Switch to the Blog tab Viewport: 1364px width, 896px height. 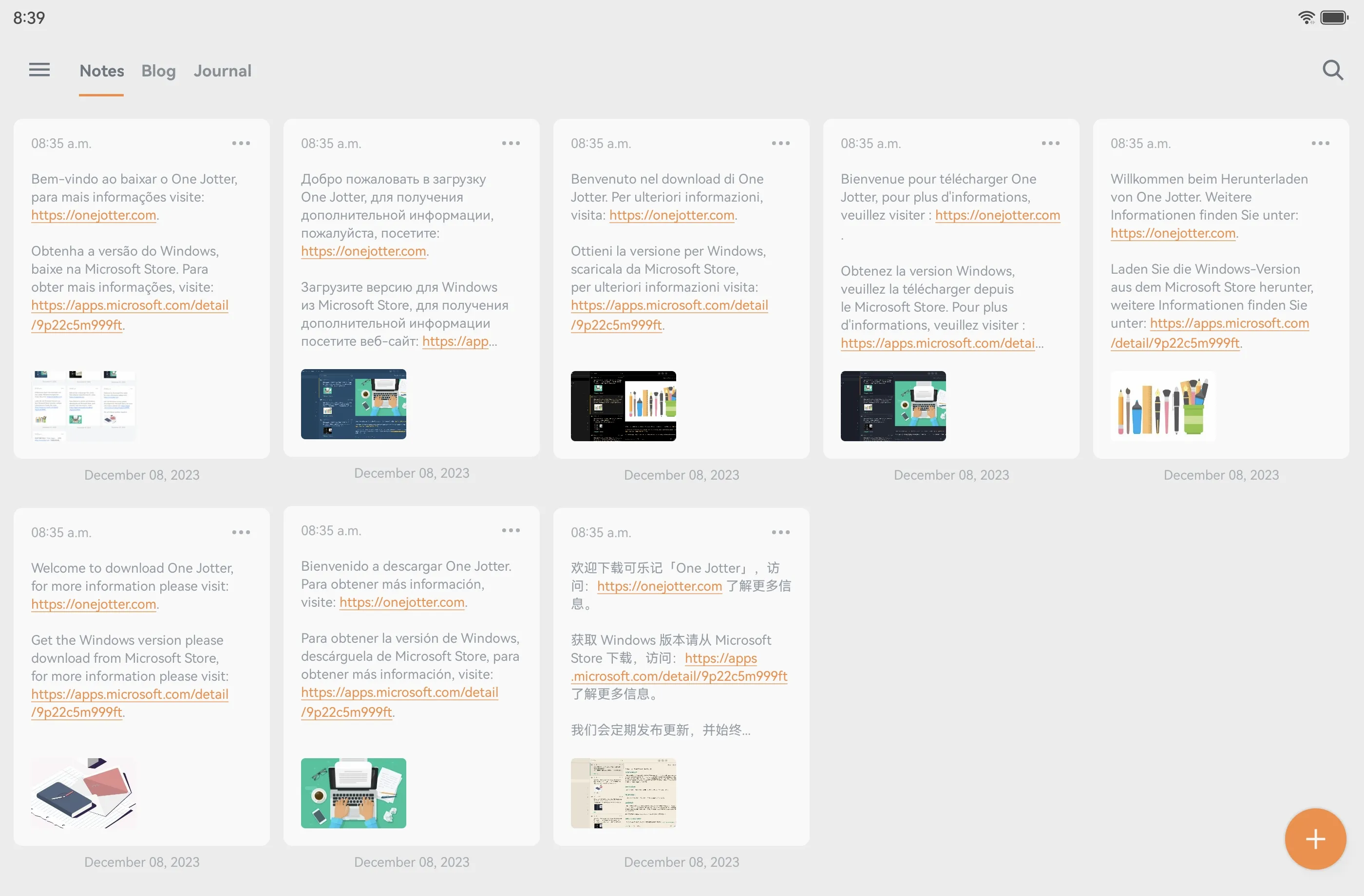[x=158, y=70]
